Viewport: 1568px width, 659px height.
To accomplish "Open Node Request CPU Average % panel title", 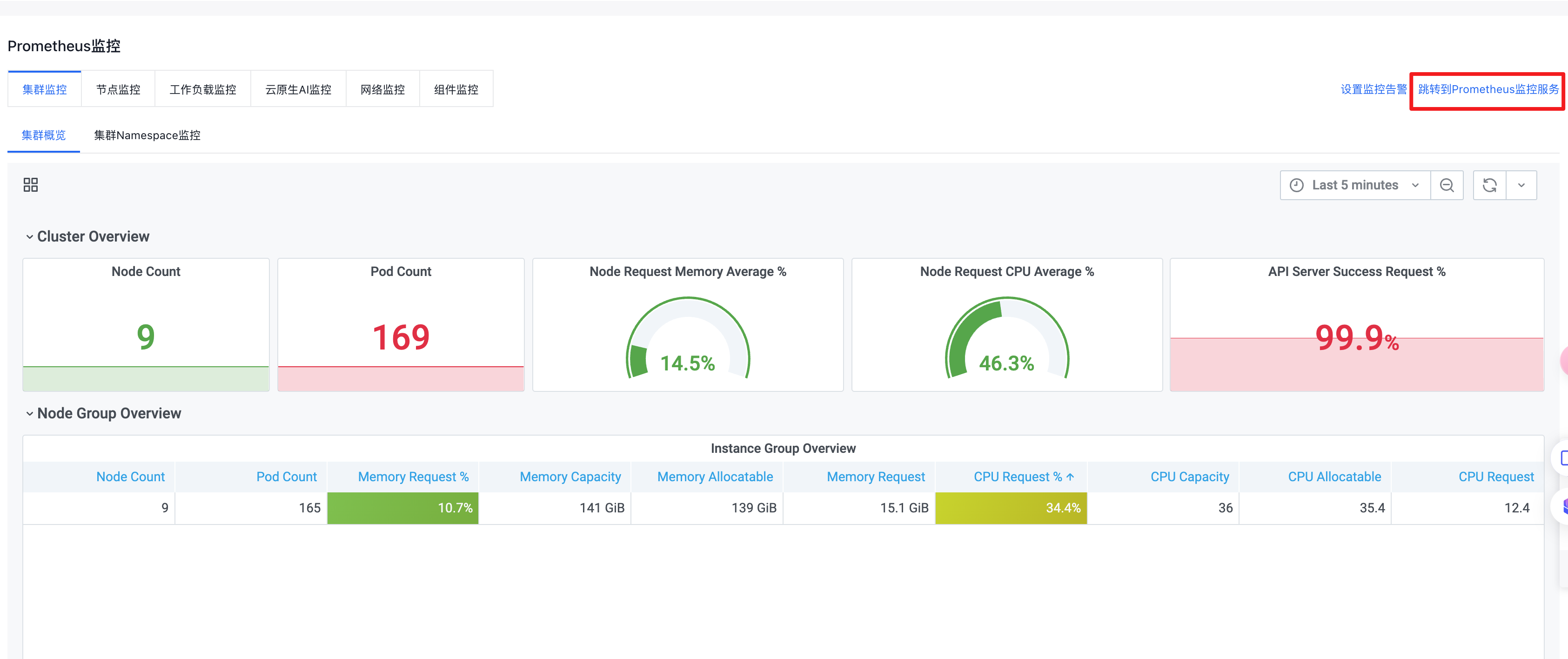I will click(x=1007, y=272).
